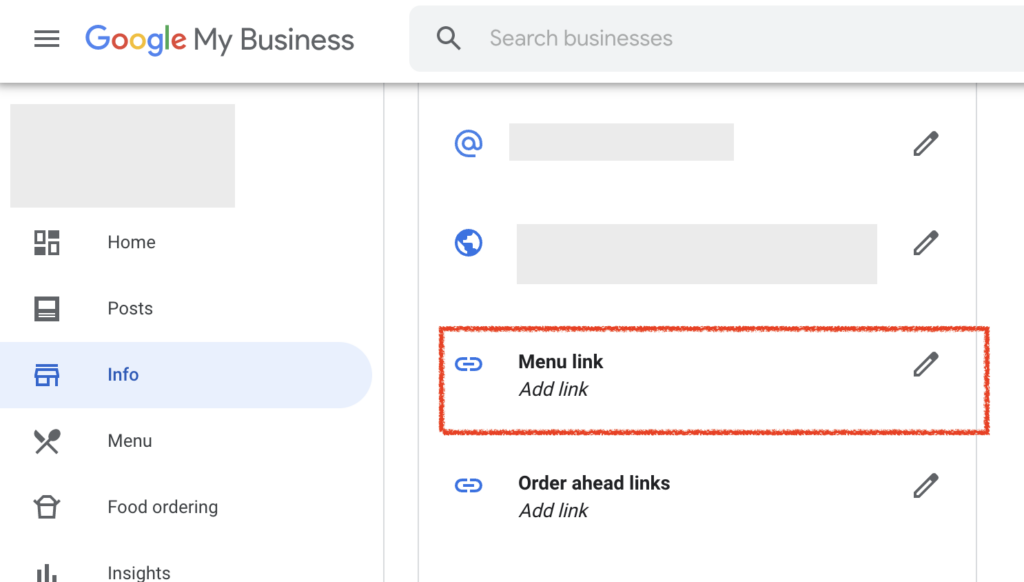Navigate to Food ordering
The width and height of the screenshot is (1024, 582).
click(162, 507)
